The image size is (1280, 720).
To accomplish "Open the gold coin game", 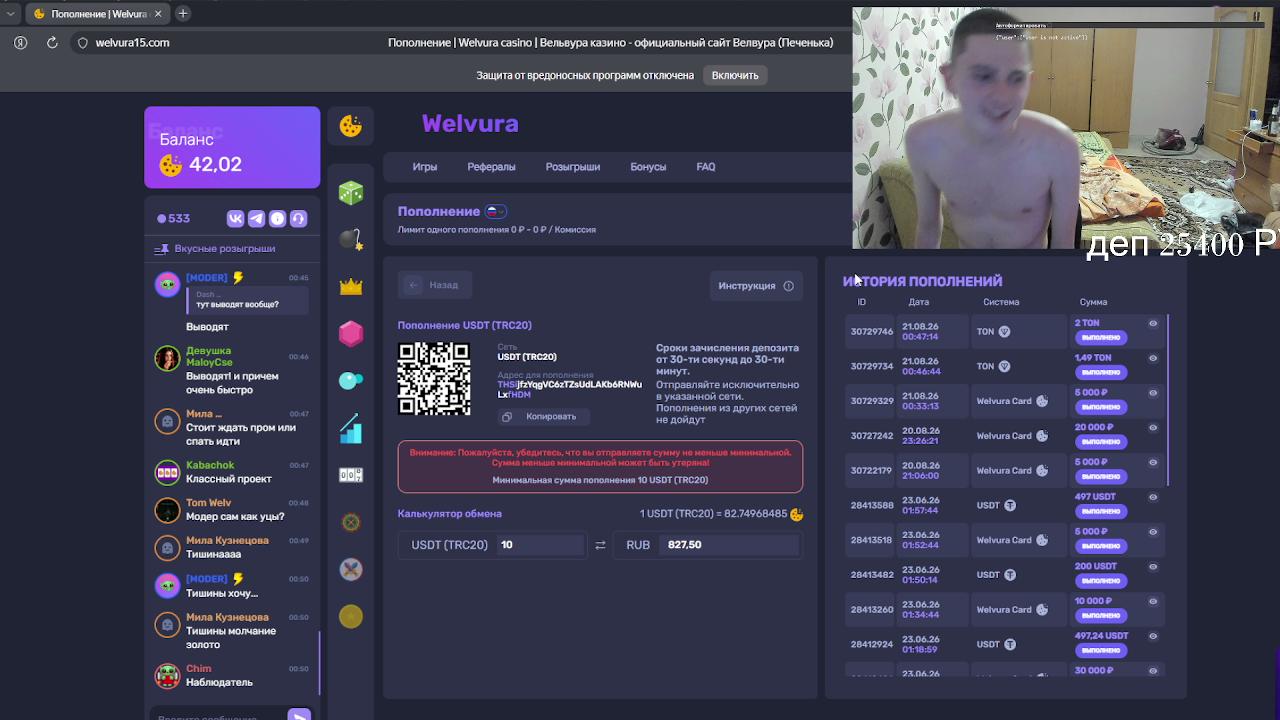I will coord(350,617).
